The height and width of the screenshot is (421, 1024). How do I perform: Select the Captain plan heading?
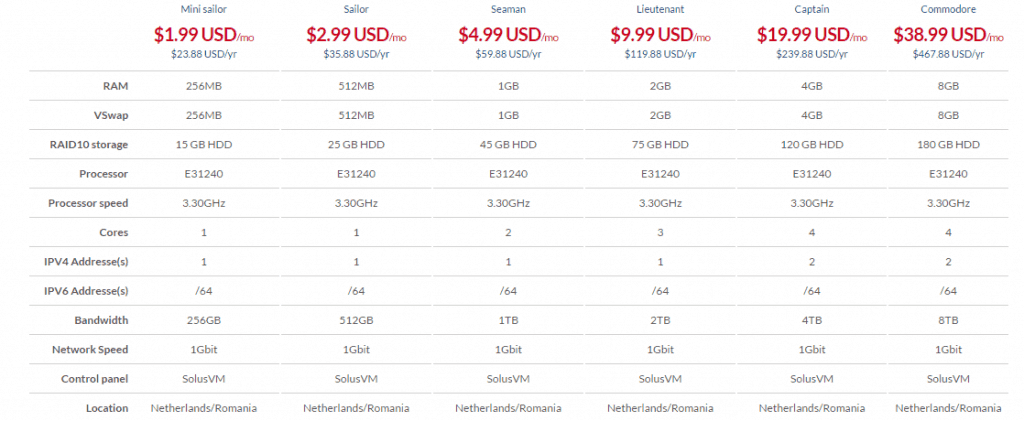[x=812, y=10]
